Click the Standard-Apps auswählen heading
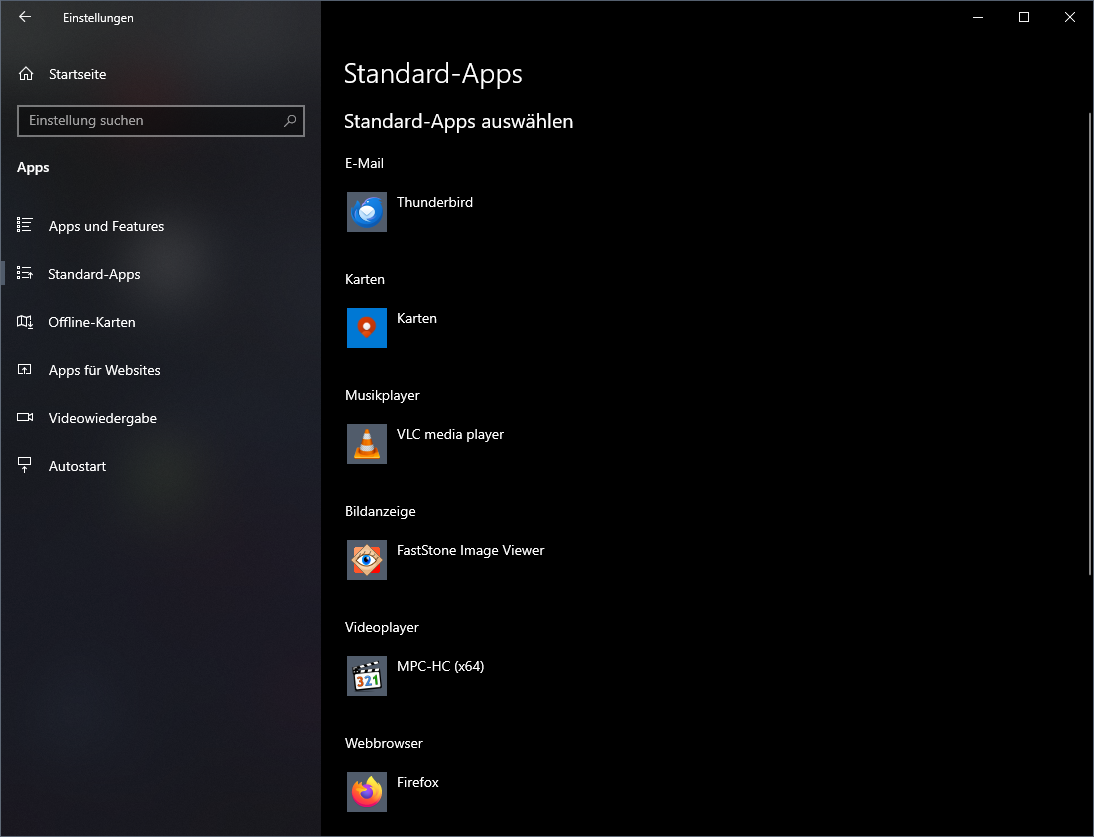 pos(458,121)
